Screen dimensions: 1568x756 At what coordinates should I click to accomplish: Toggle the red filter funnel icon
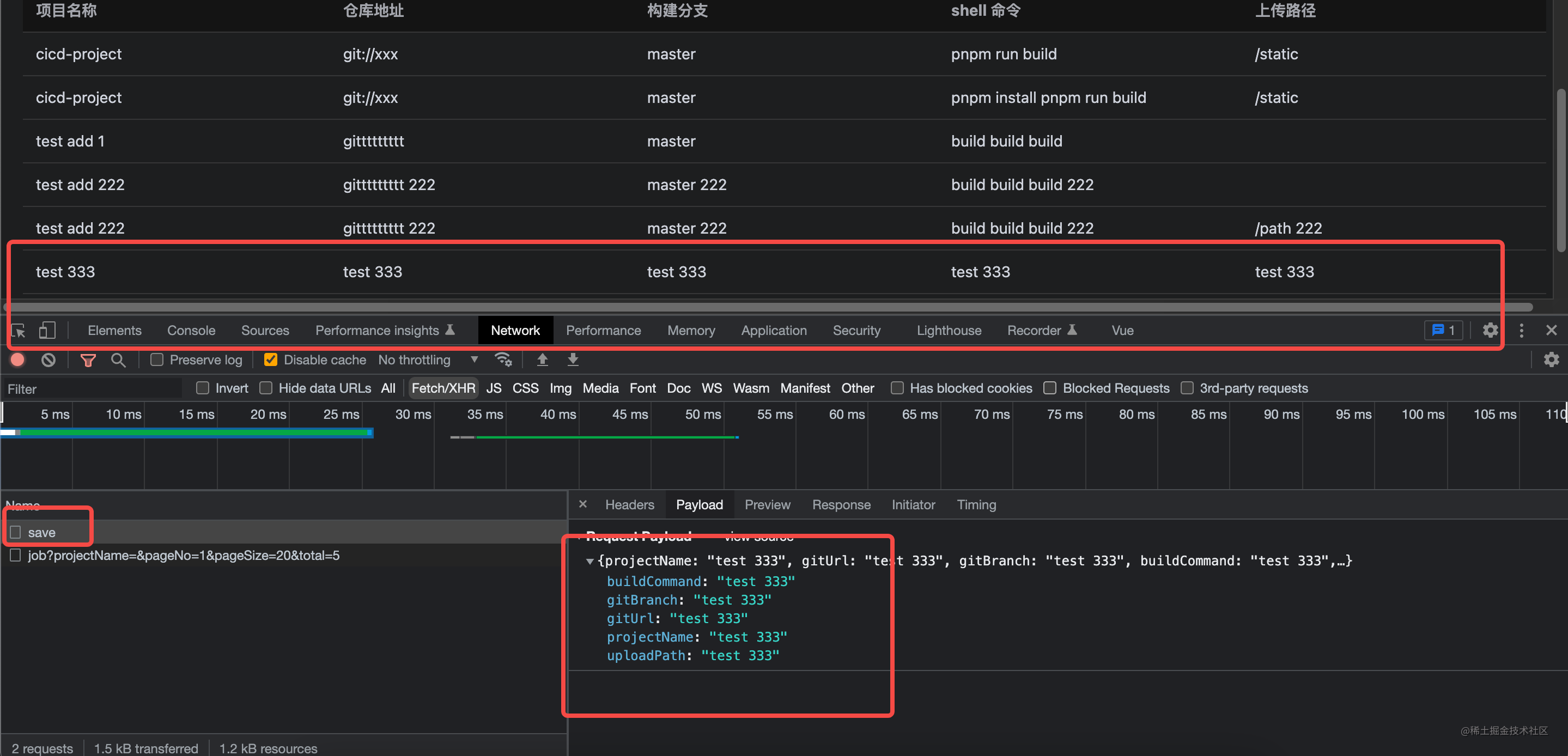(88, 359)
